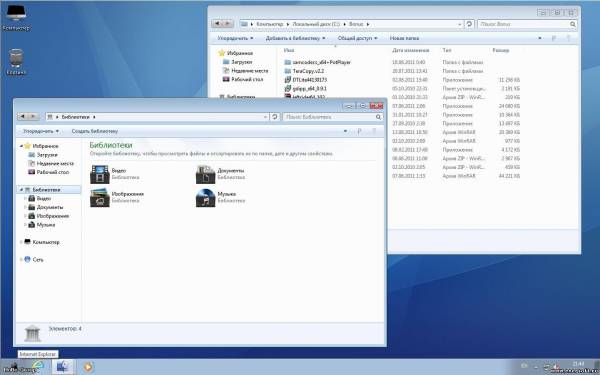Screen dimensions: 600x375
Task: Click Новая папка in Bonus window
Action: click(404, 38)
